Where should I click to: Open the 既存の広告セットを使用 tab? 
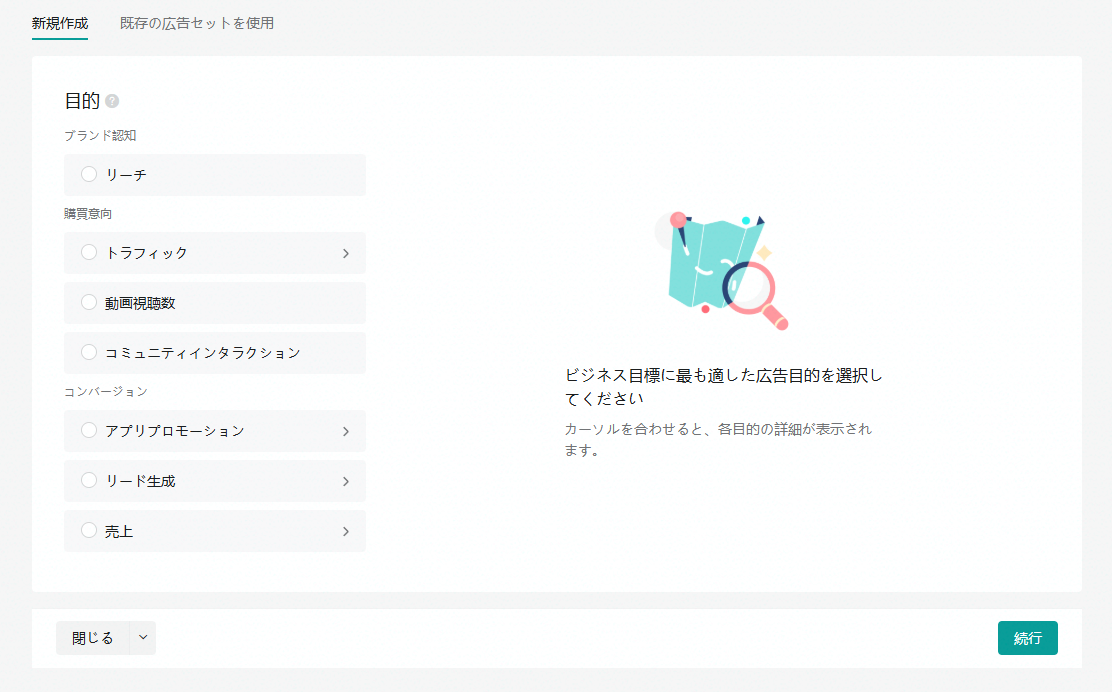[197, 23]
